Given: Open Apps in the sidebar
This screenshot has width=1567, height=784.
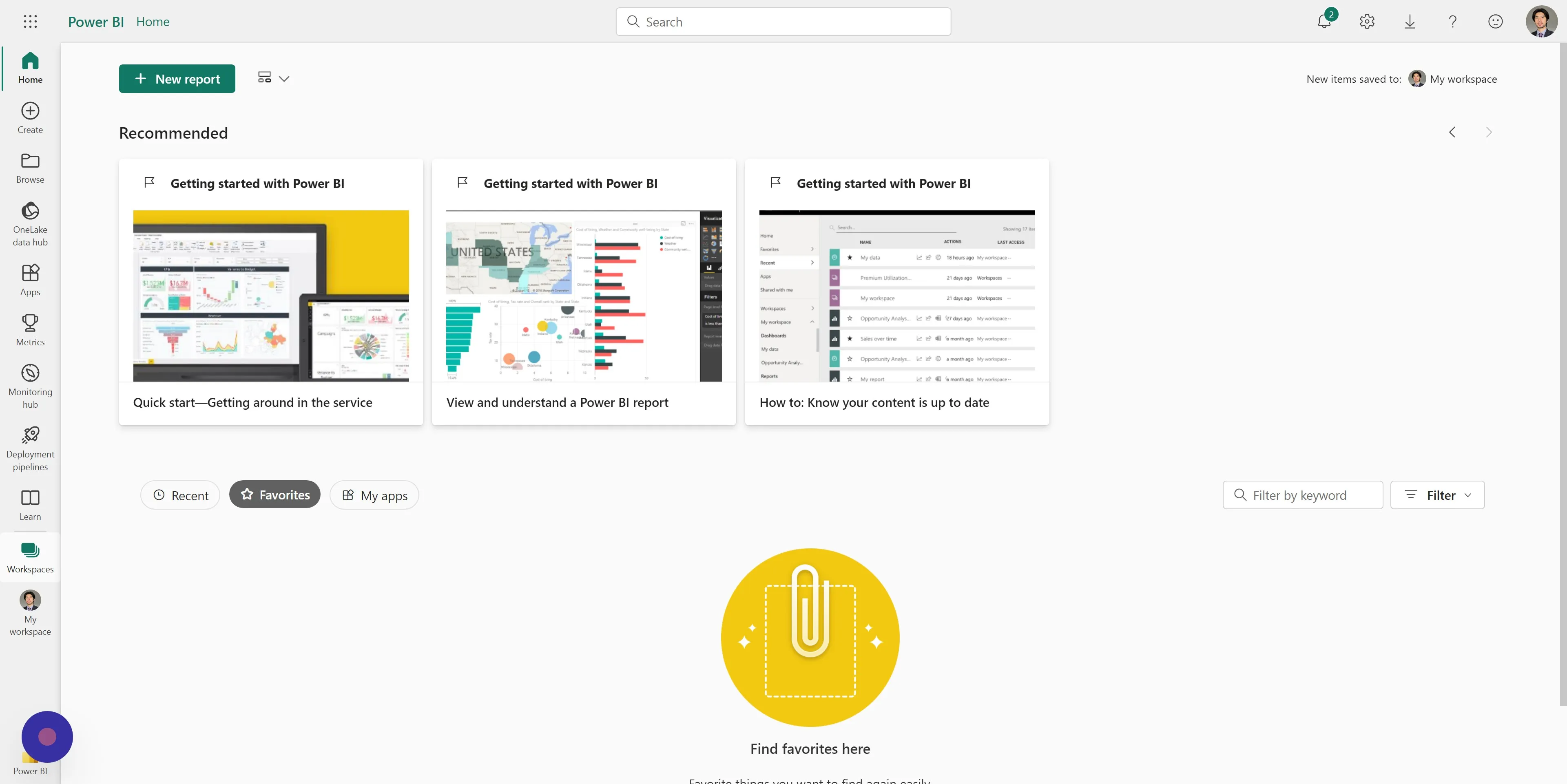Looking at the screenshot, I should tap(31, 280).
